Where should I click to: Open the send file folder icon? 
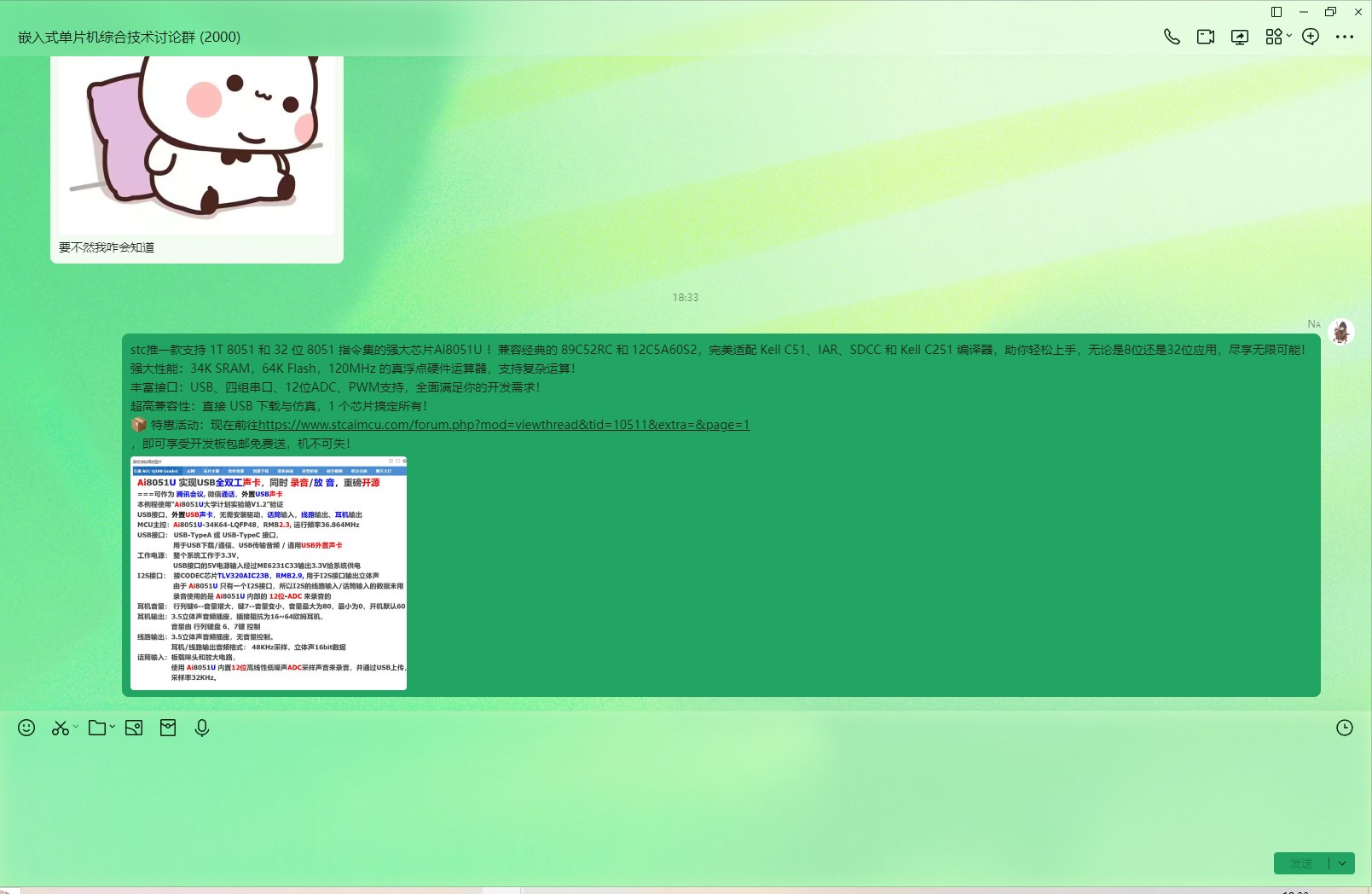click(97, 728)
